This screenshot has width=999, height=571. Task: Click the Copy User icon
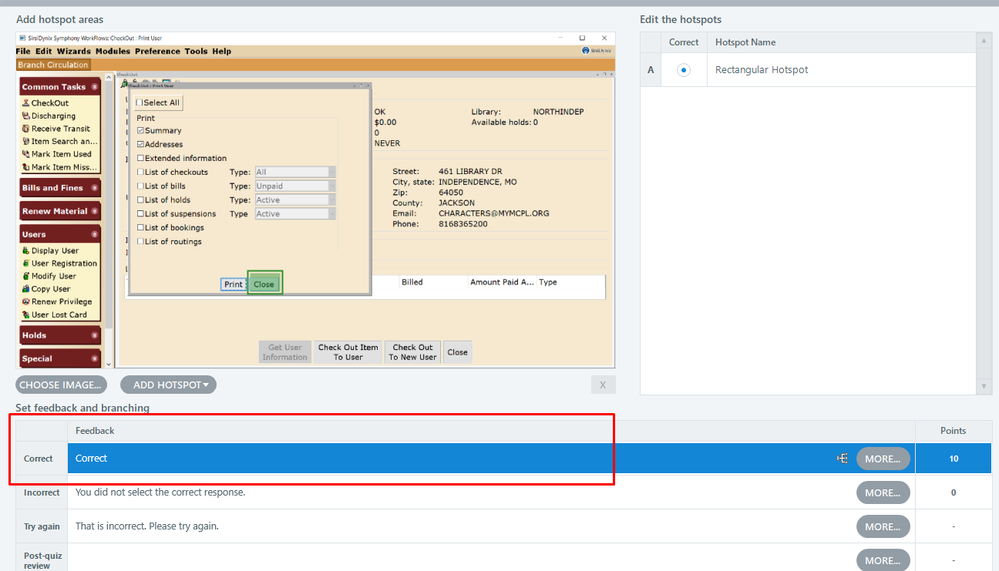[25, 289]
